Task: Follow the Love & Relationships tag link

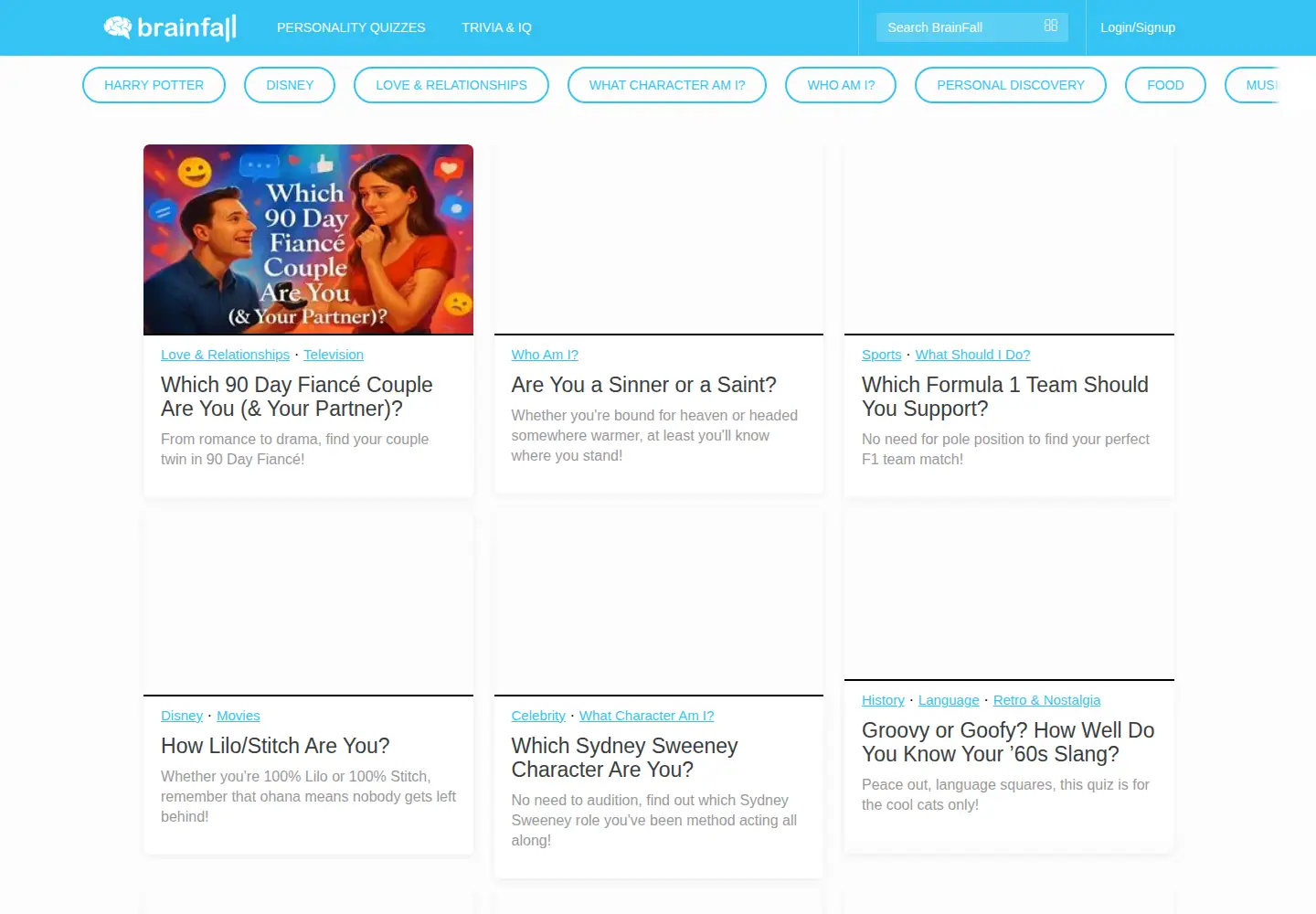Action: tap(225, 355)
